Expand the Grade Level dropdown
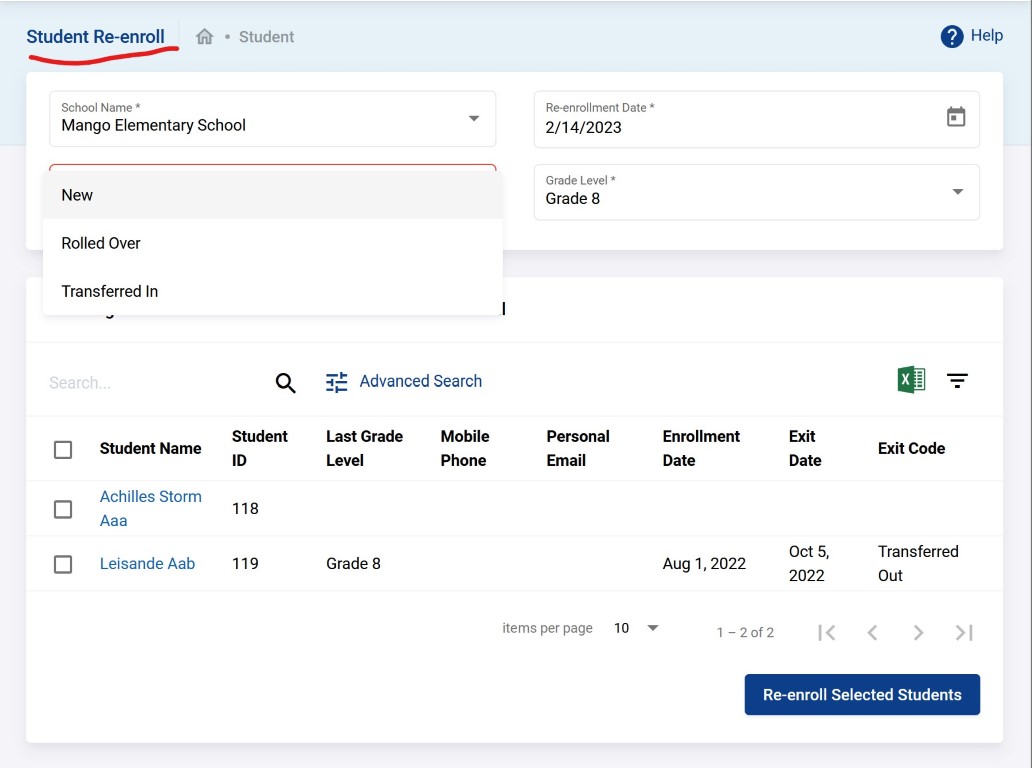 pos(957,192)
